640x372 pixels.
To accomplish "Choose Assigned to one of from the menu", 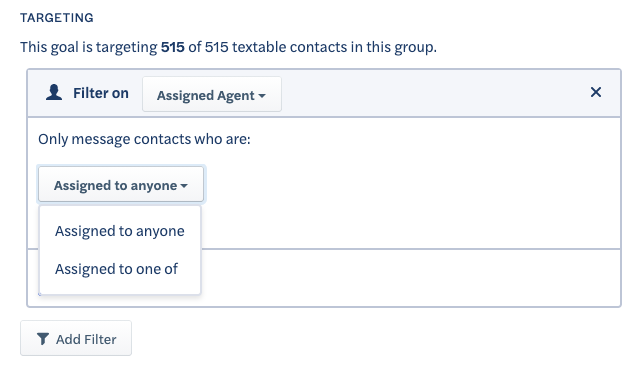I will click(116, 269).
